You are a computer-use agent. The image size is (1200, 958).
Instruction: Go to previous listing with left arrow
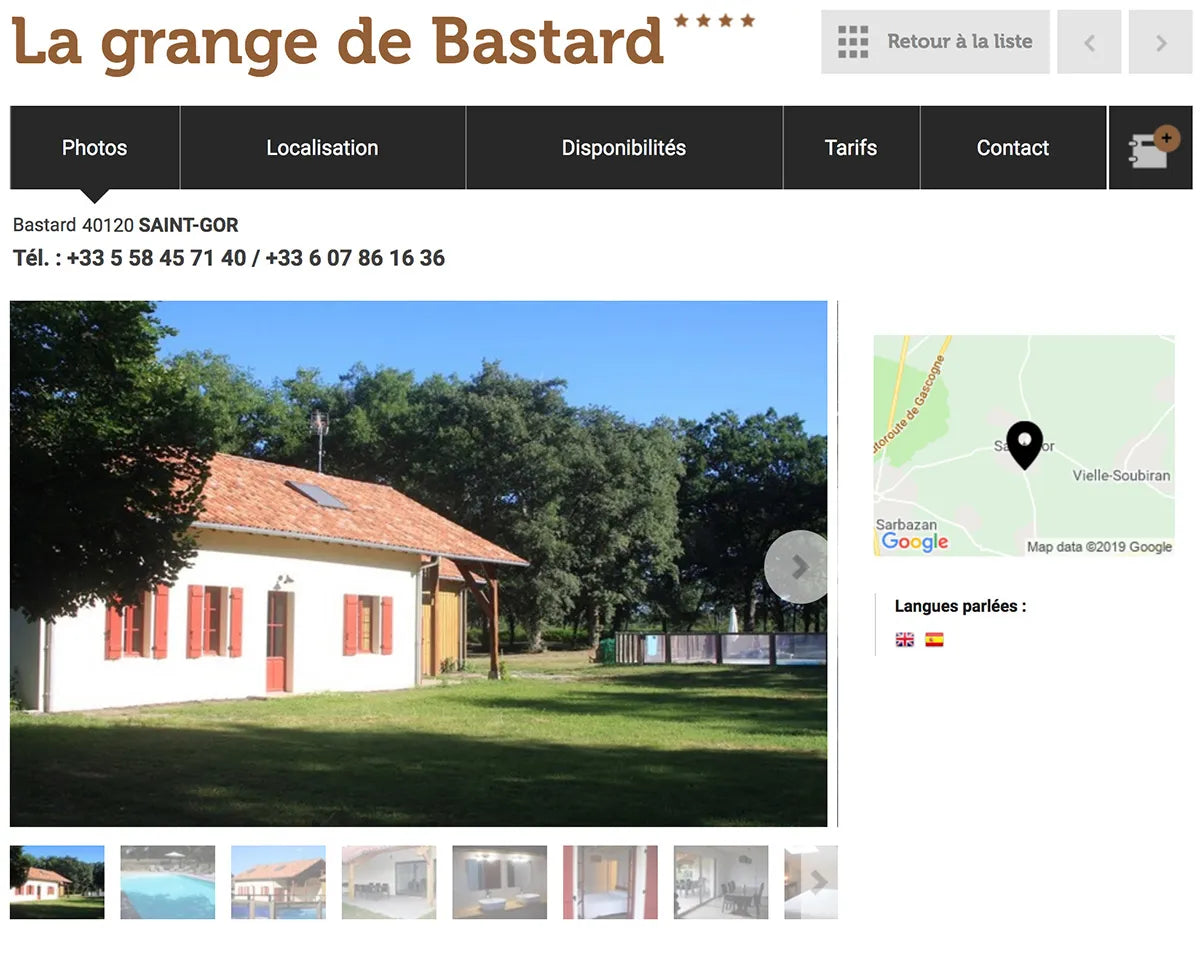point(1089,42)
